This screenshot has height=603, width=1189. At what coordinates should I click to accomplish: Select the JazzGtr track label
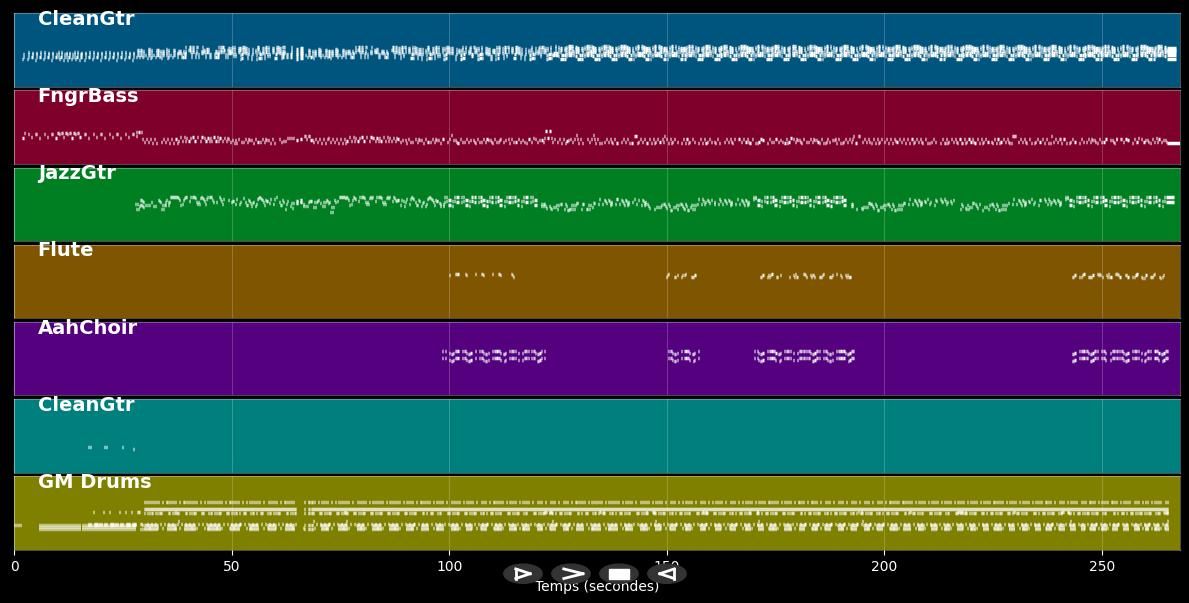(77, 173)
